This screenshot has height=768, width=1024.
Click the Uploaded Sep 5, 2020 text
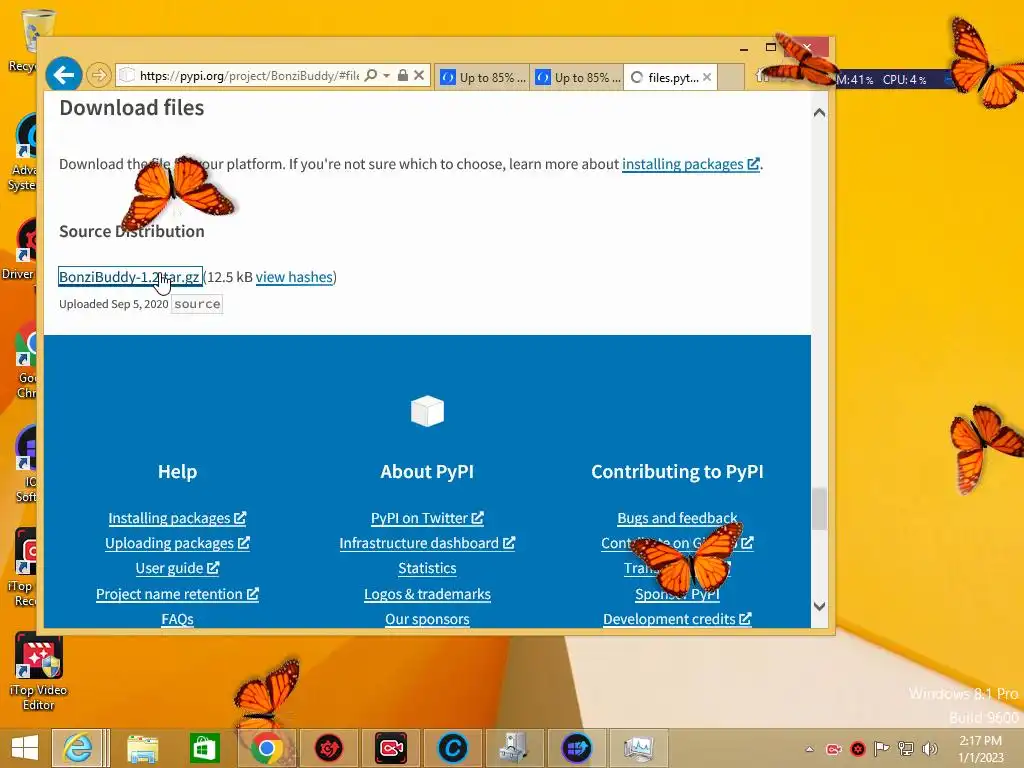(114, 304)
